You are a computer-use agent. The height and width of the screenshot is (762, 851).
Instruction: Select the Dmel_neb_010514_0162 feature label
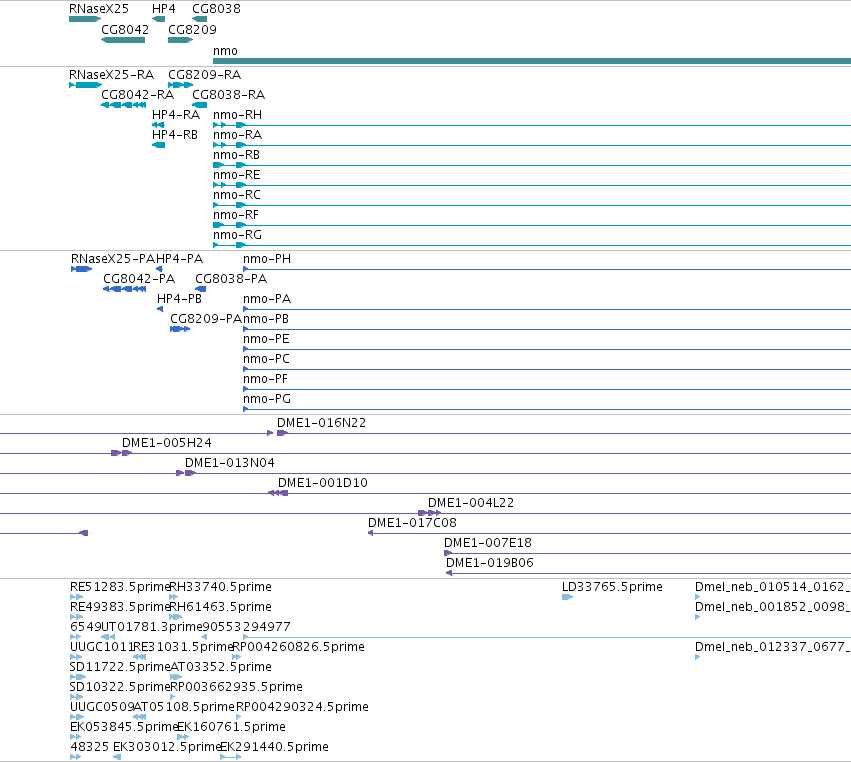(773, 587)
